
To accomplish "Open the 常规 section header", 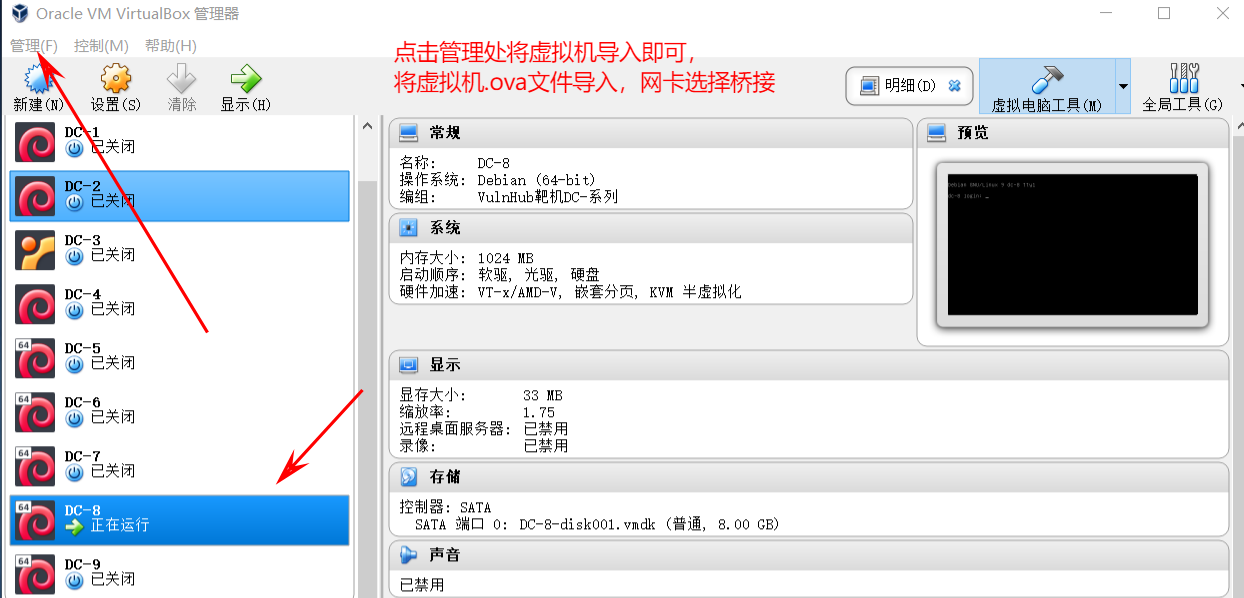I will [x=650, y=133].
